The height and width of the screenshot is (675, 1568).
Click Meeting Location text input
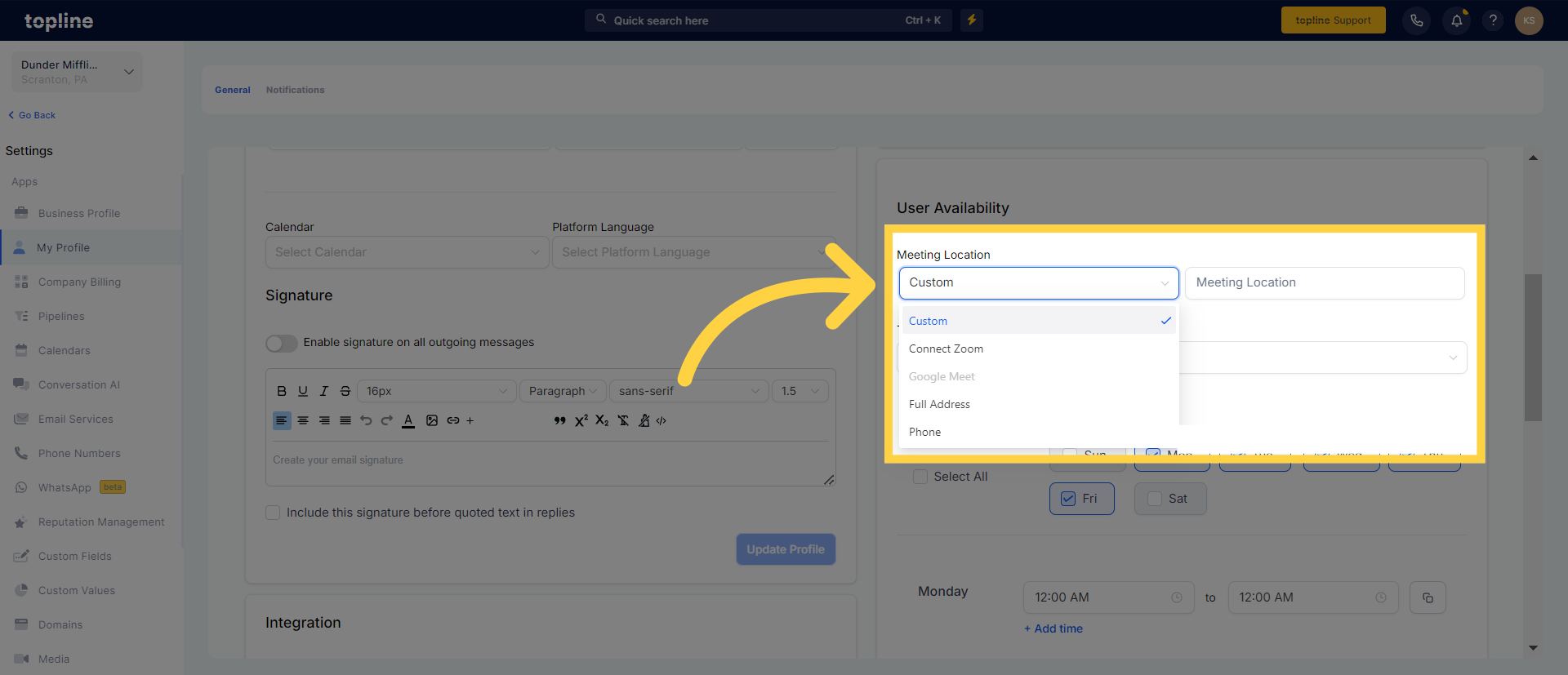click(x=1325, y=282)
